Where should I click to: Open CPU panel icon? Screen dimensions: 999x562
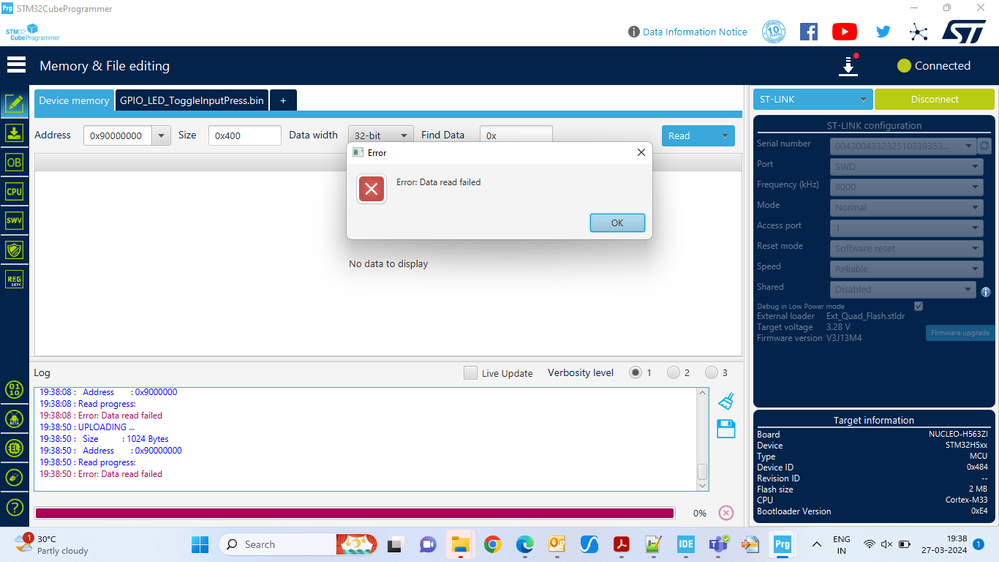(14, 191)
